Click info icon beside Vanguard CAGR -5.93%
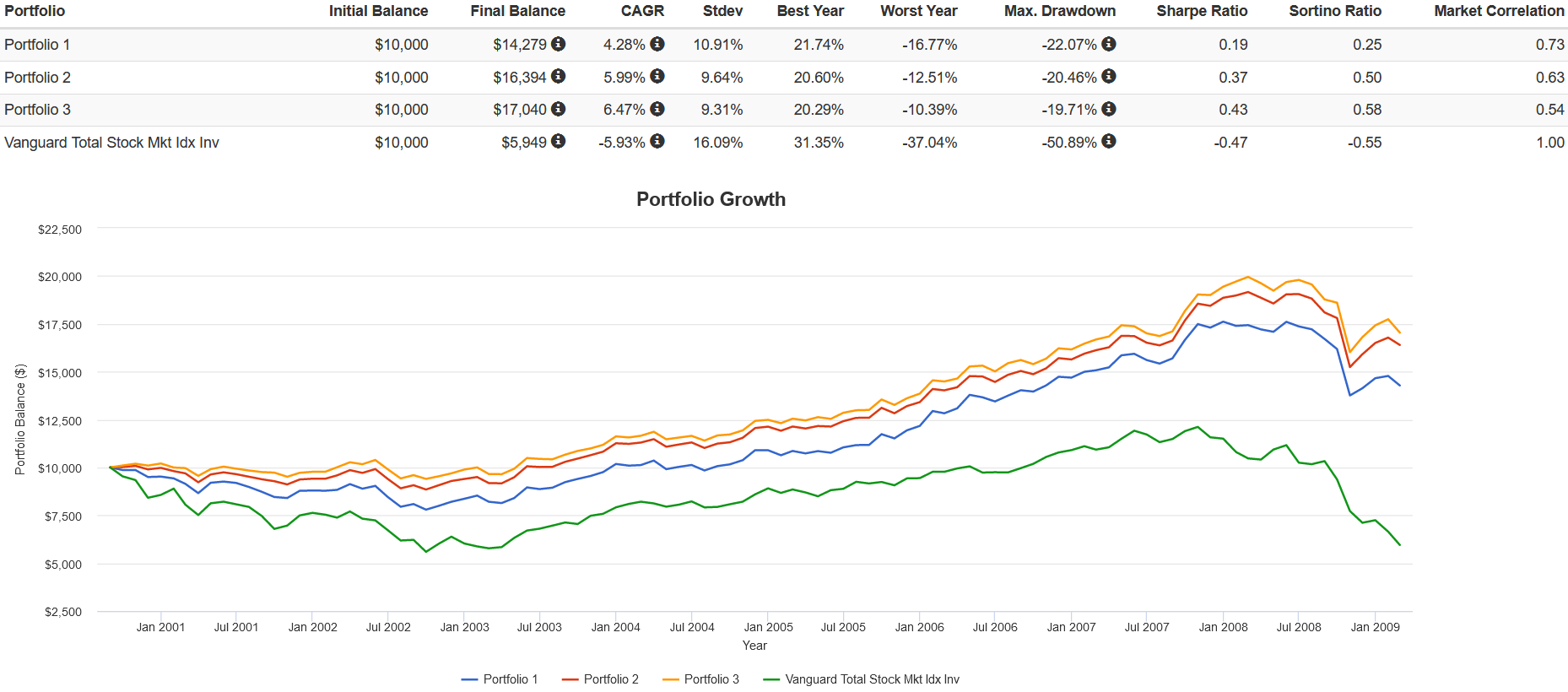The height and width of the screenshot is (692, 1568). [x=657, y=141]
